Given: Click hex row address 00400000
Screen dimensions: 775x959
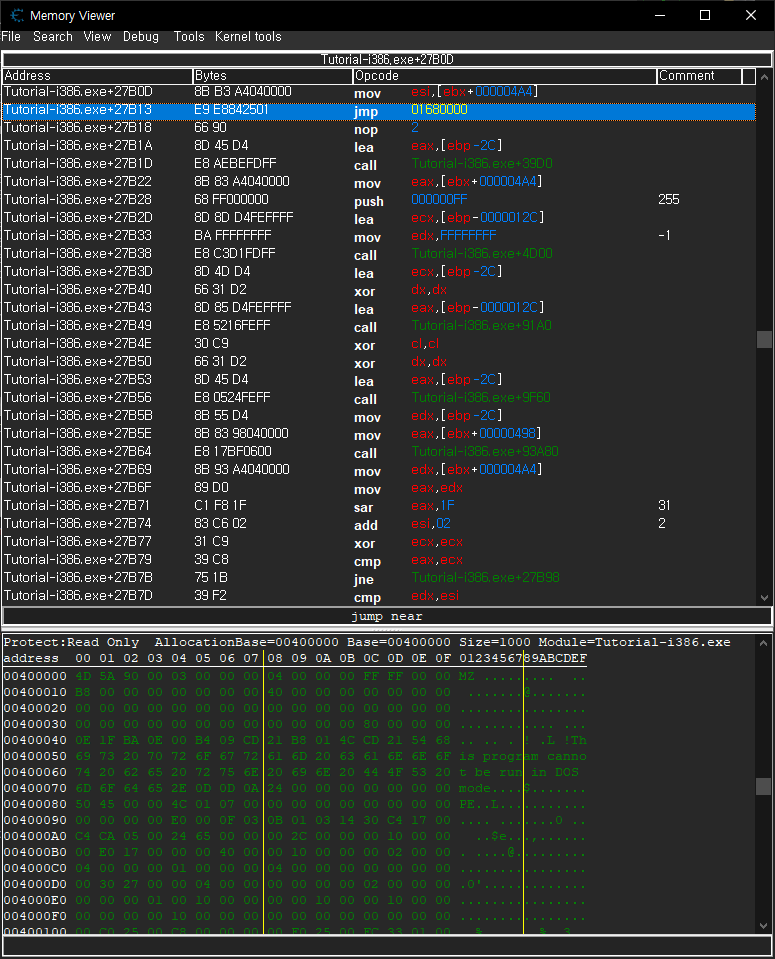Looking at the screenshot, I should click(35, 676).
